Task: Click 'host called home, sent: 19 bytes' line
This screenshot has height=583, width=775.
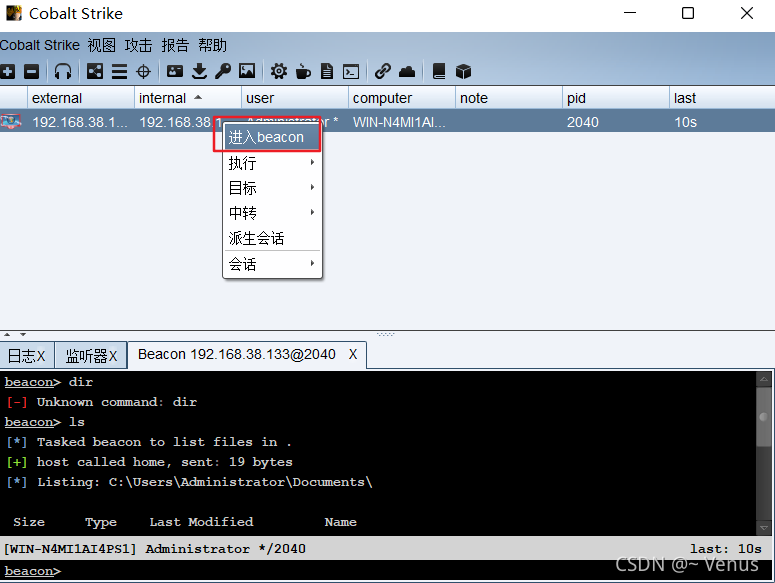Action: [149, 461]
